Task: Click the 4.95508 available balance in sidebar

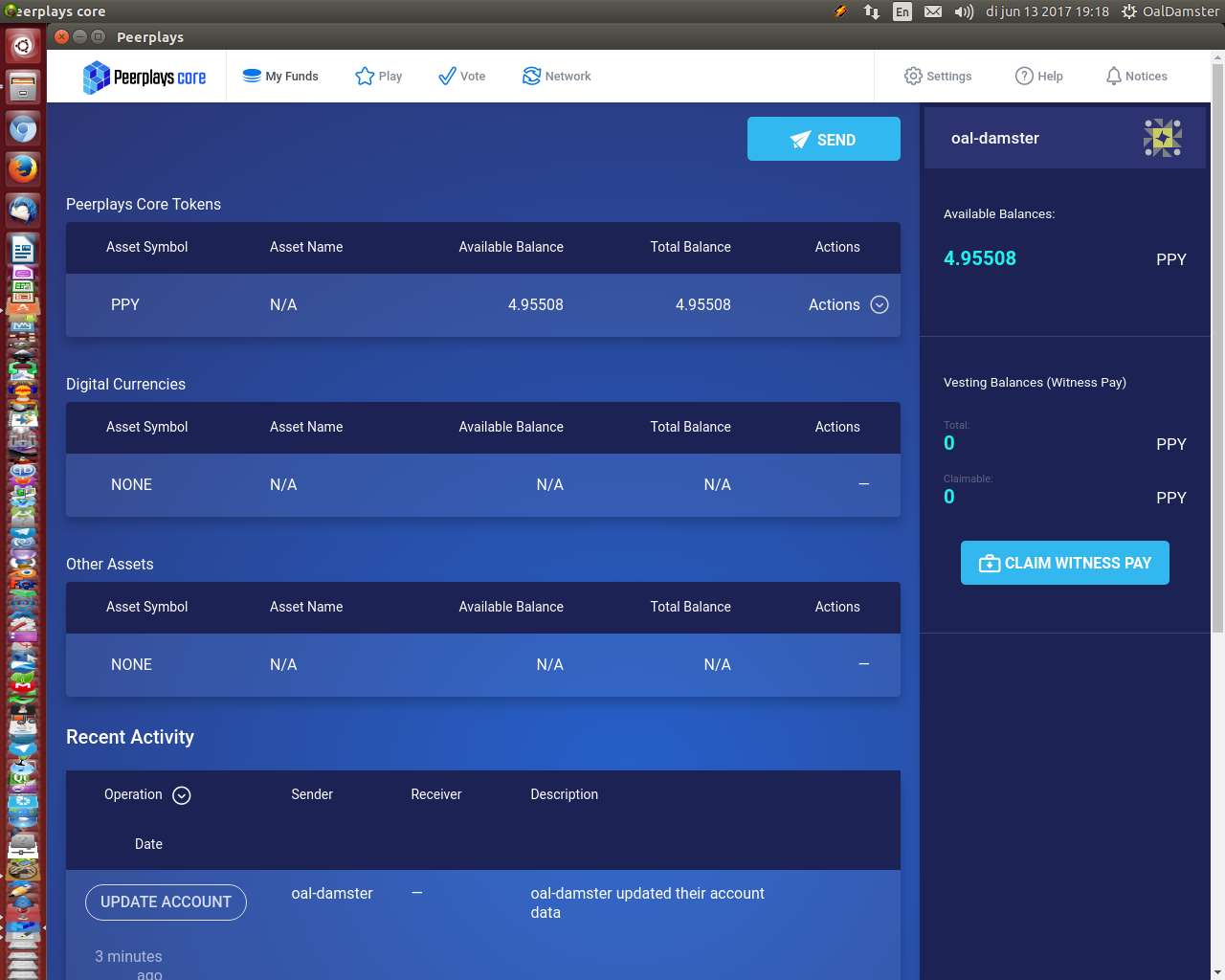Action: point(980,258)
